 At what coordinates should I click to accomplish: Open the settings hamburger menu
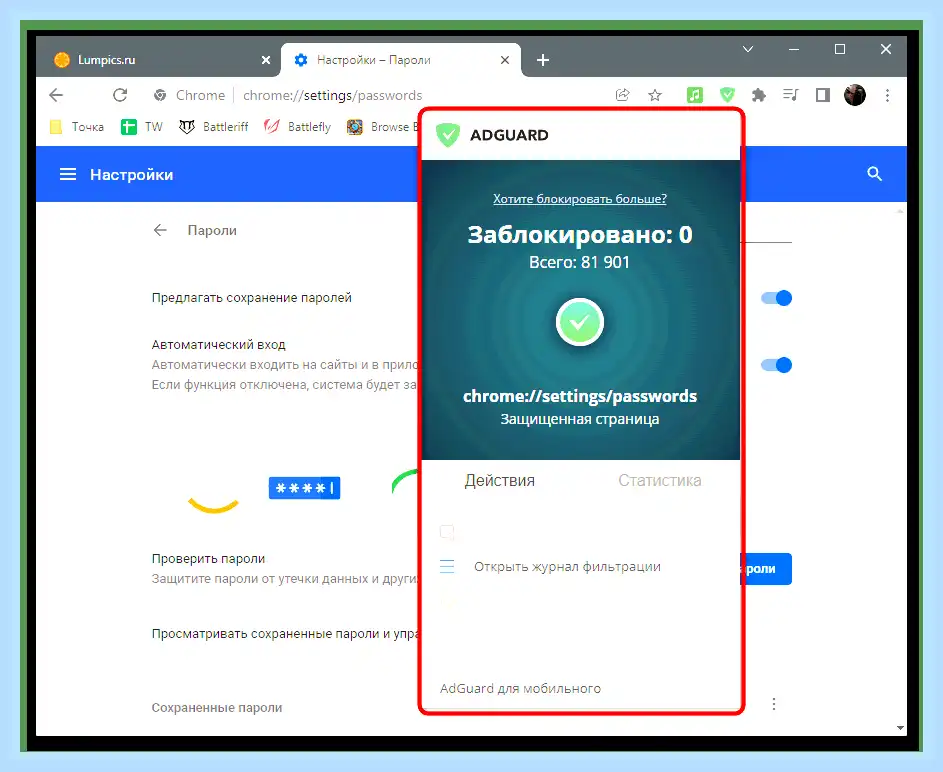coord(68,174)
